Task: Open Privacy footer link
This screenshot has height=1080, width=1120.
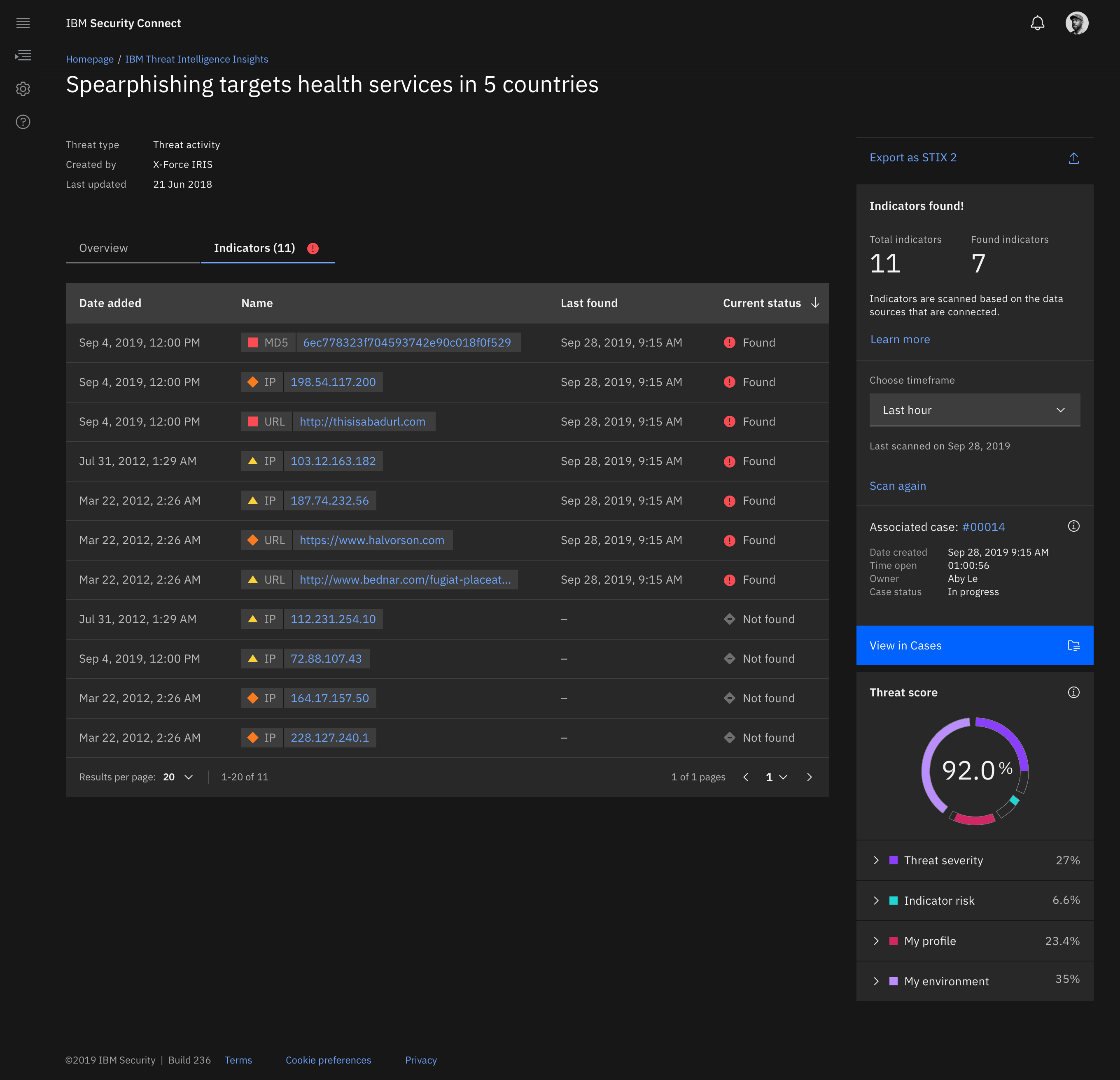Action: [420, 1060]
